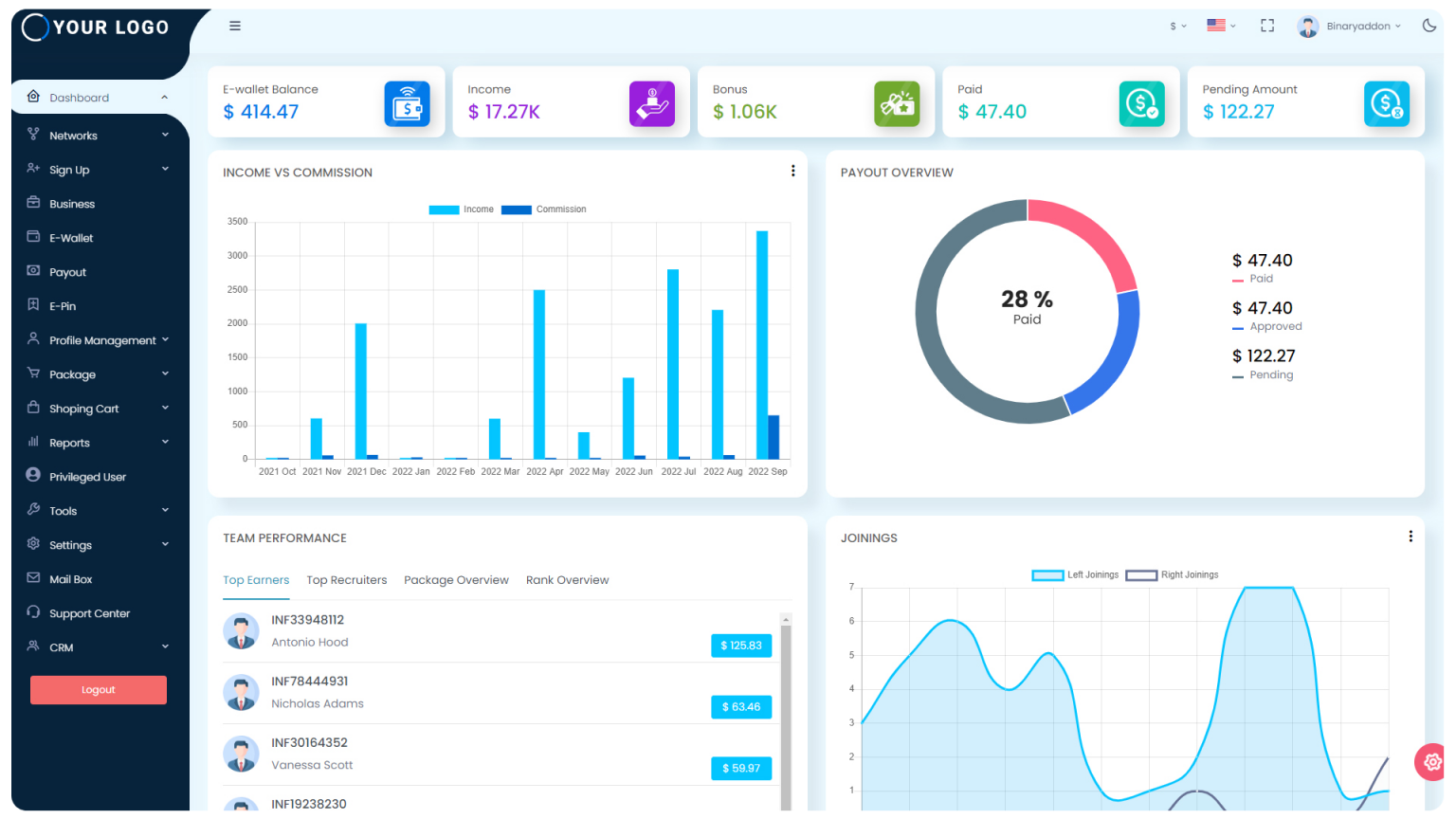Viewport: 1456px width, 819px height.
Task: Open the language flag dropdown
Action: (x=1221, y=26)
